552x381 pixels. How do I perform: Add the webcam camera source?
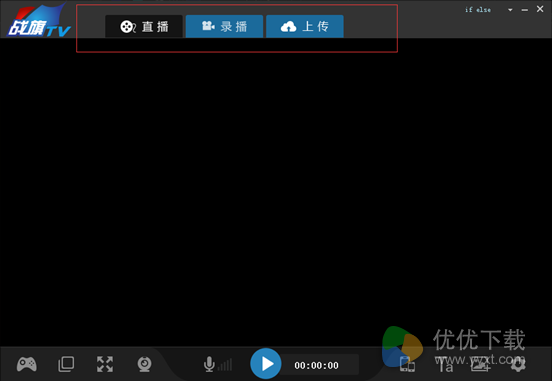pyautogui.click(x=144, y=364)
